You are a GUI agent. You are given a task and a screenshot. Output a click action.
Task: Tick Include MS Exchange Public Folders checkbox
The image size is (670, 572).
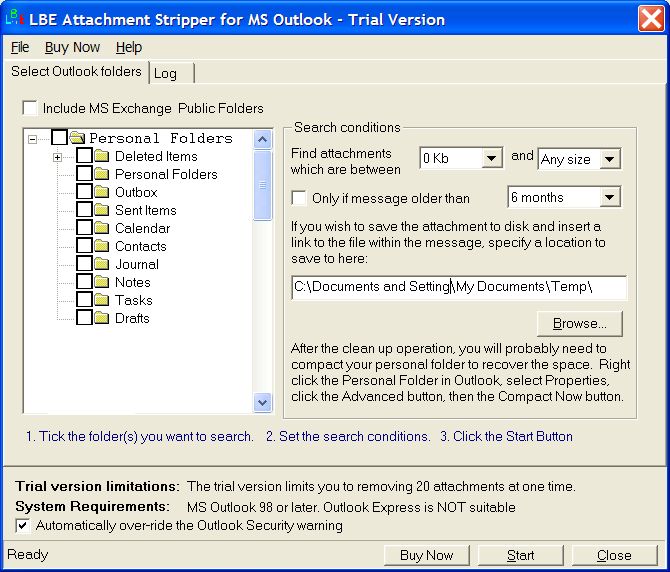pos(30,108)
